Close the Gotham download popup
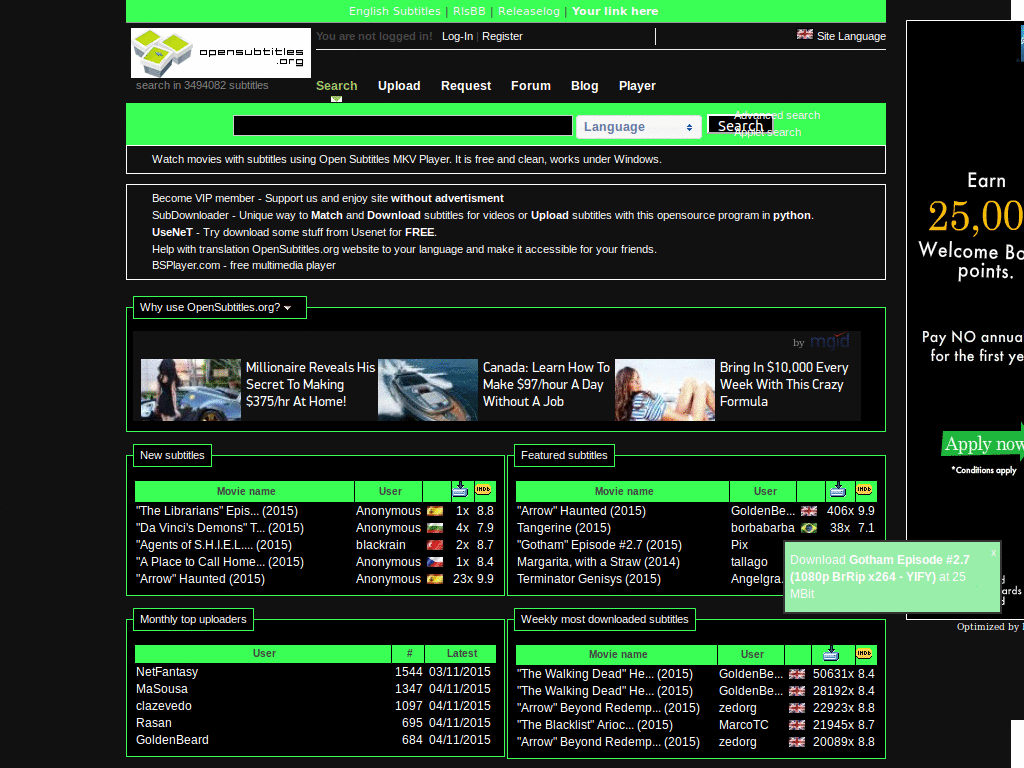 click(x=993, y=552)
